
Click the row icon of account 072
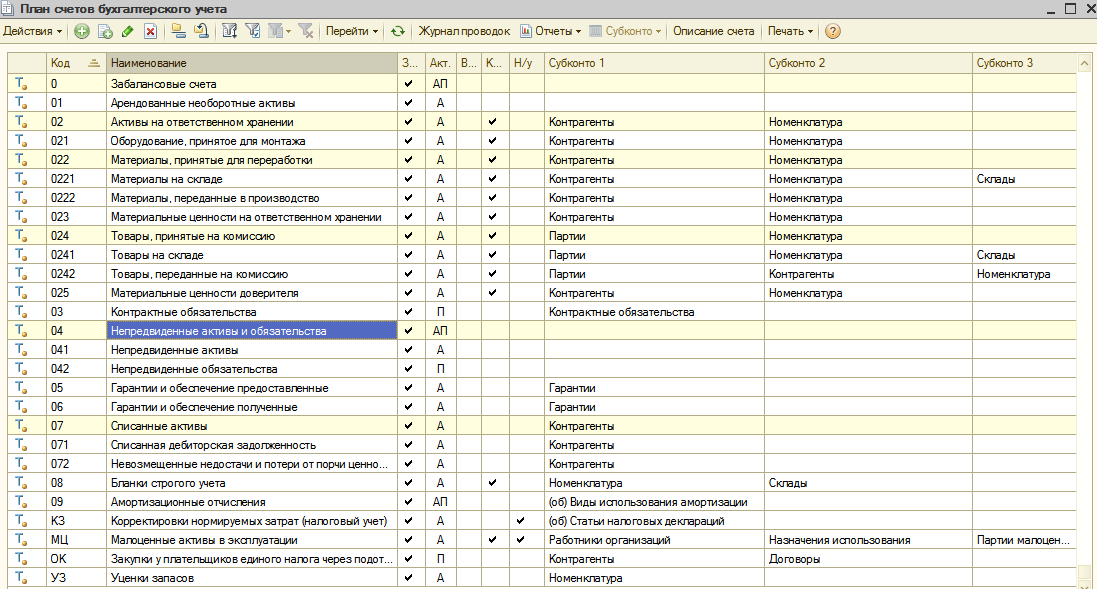pos(22,464)
